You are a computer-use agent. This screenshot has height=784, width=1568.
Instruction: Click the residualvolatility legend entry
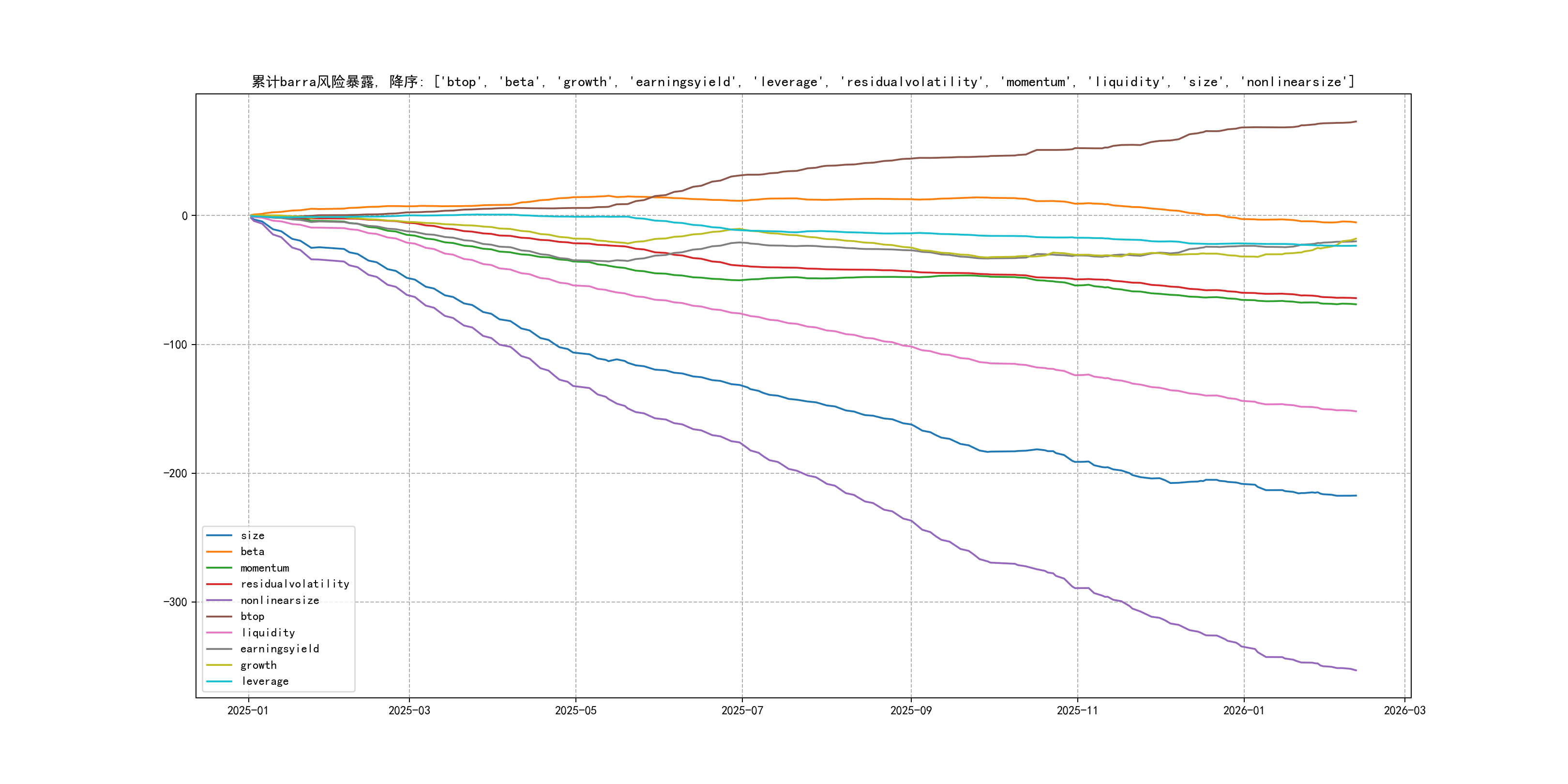295,584
